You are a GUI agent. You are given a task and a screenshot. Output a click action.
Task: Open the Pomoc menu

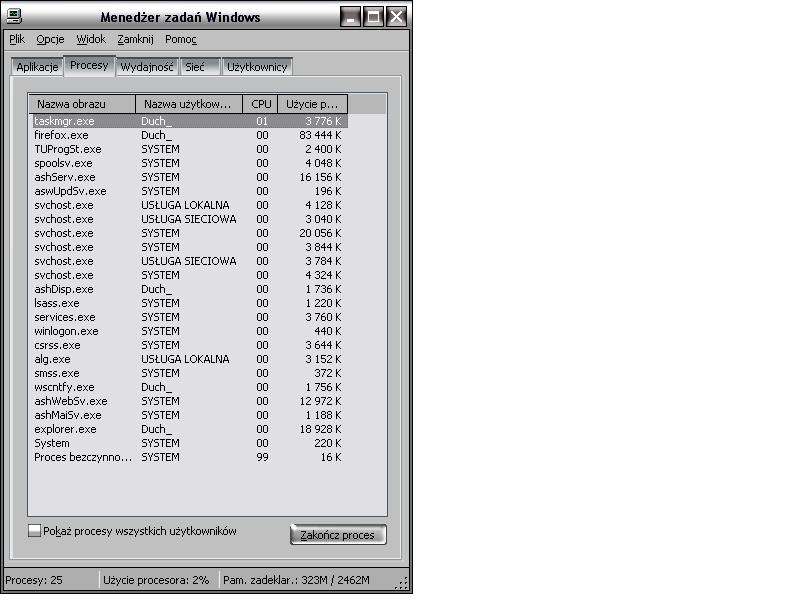click(183, 39)
